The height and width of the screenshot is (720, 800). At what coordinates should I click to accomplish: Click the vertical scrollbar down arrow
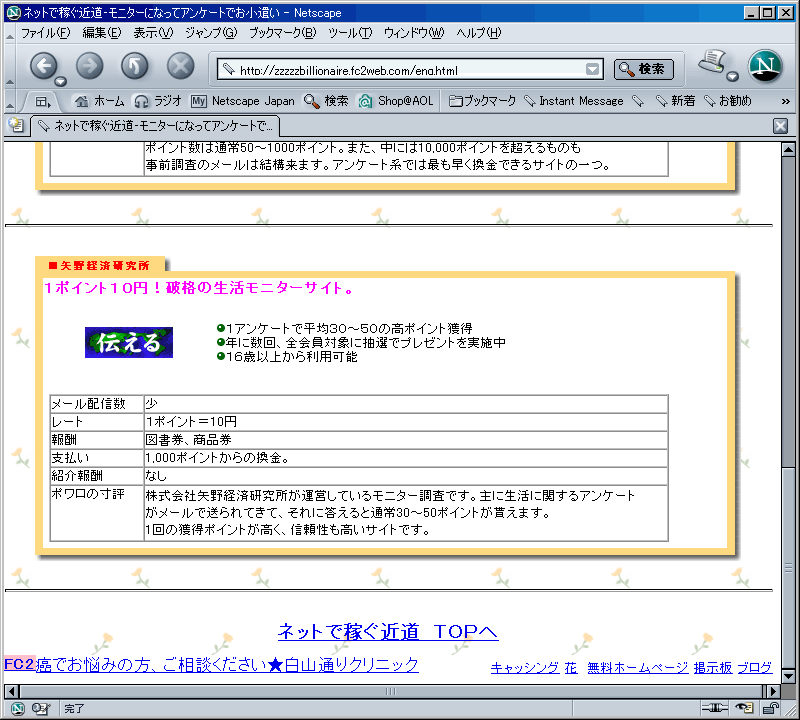tap(788, 677)
